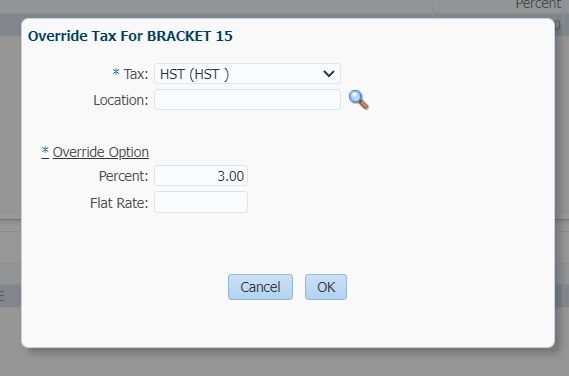Click the Flat Rate field label
This screenshot has height=376, width=569.
[119, 203]
